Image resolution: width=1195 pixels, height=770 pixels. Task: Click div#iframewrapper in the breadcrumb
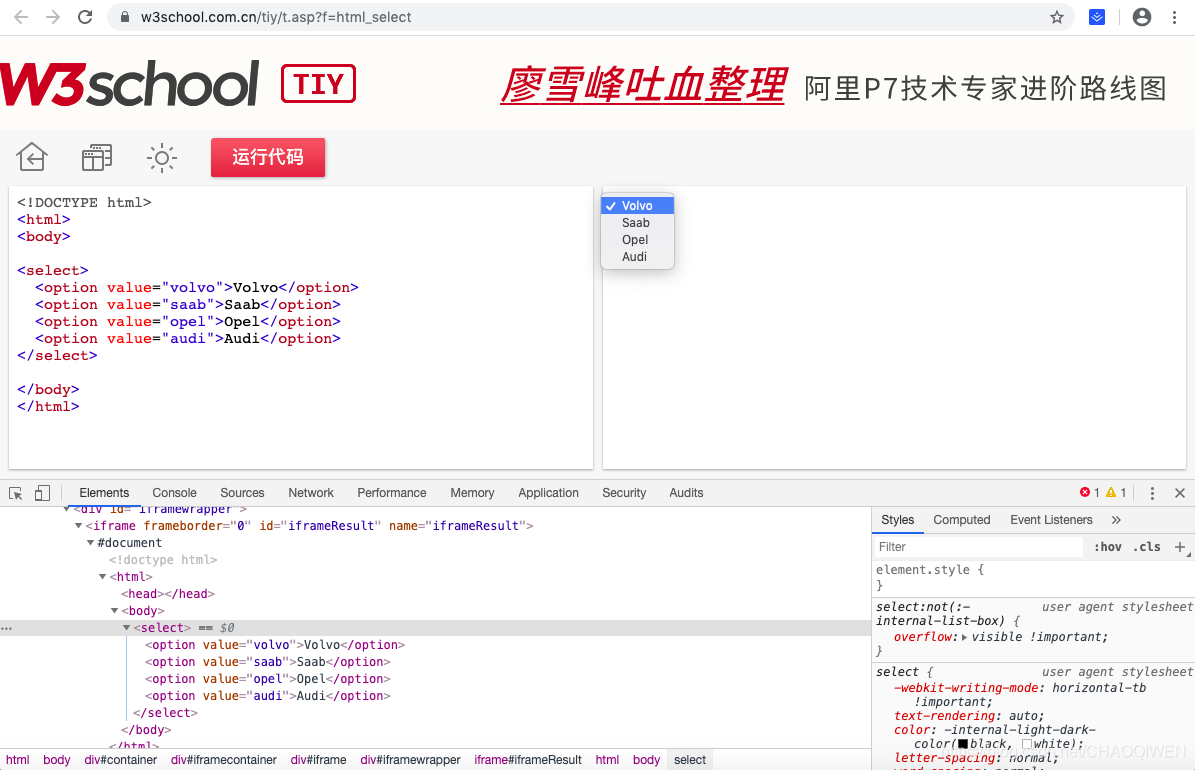click(410, 760)
